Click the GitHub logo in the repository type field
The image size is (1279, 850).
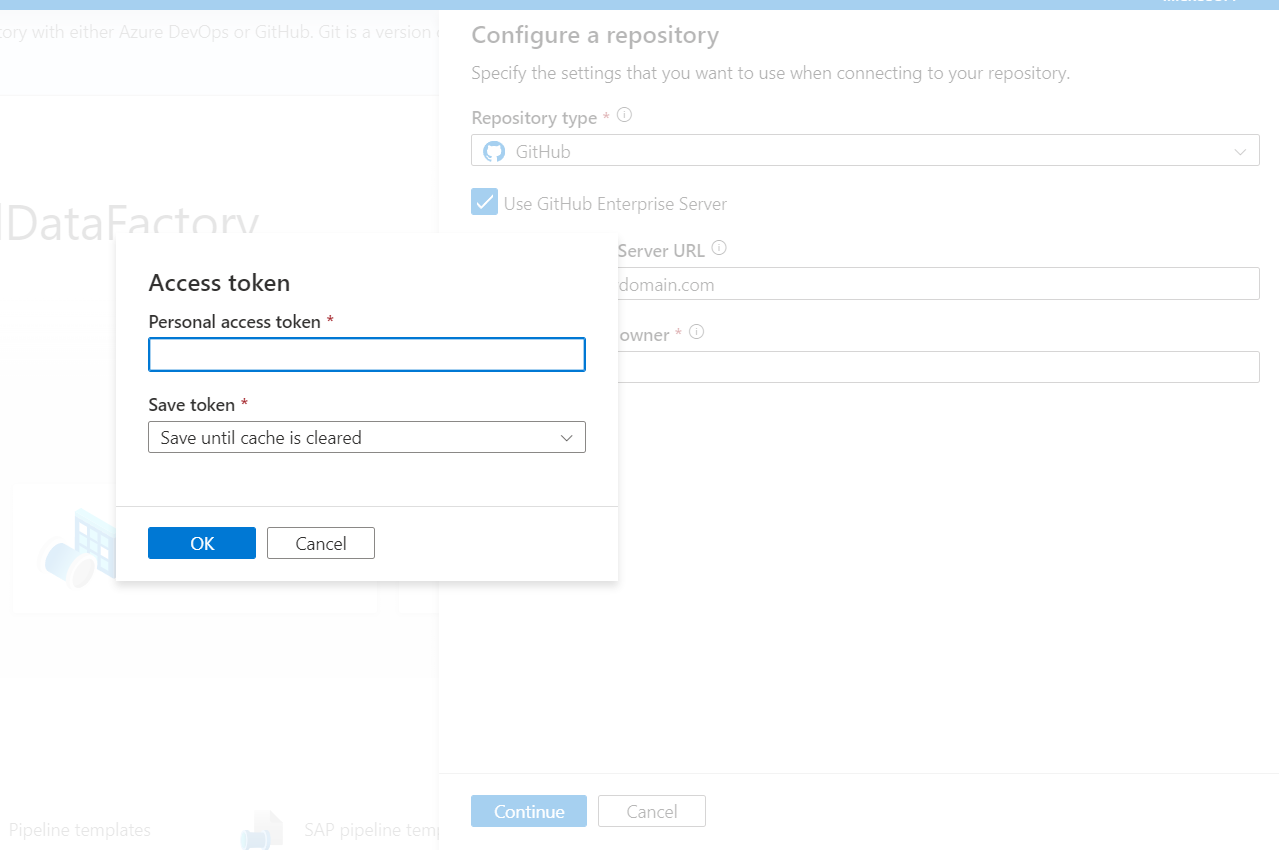pyautogui.click(x=493, y=150)
